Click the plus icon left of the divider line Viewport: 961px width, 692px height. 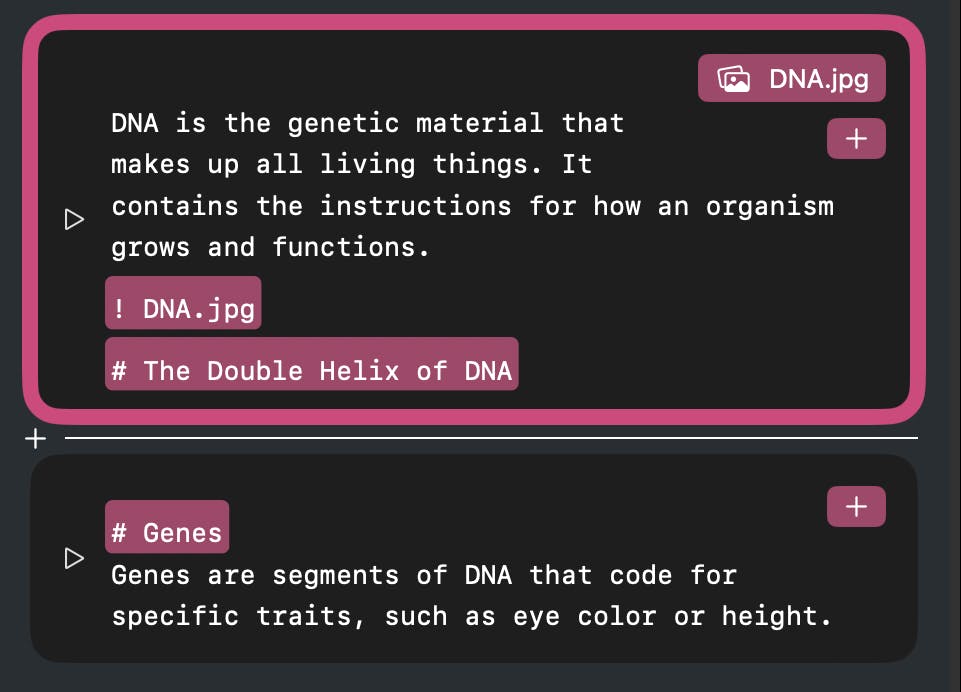click(x=36, y=438)
